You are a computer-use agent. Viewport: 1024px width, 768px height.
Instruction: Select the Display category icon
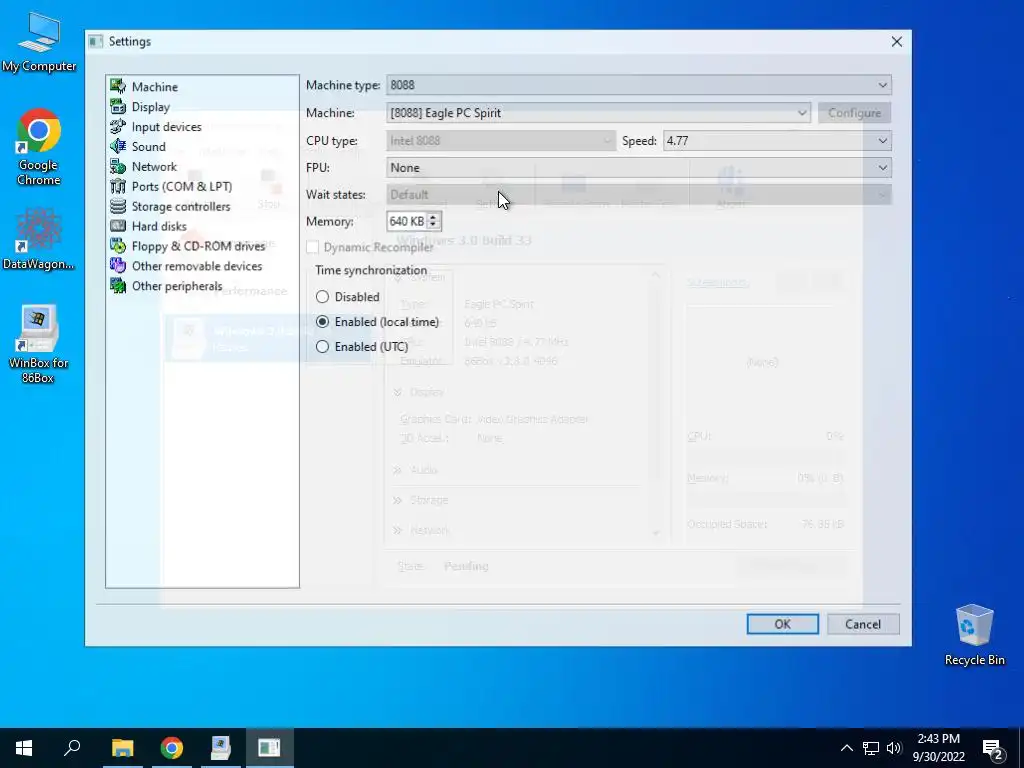pos(118,106)
